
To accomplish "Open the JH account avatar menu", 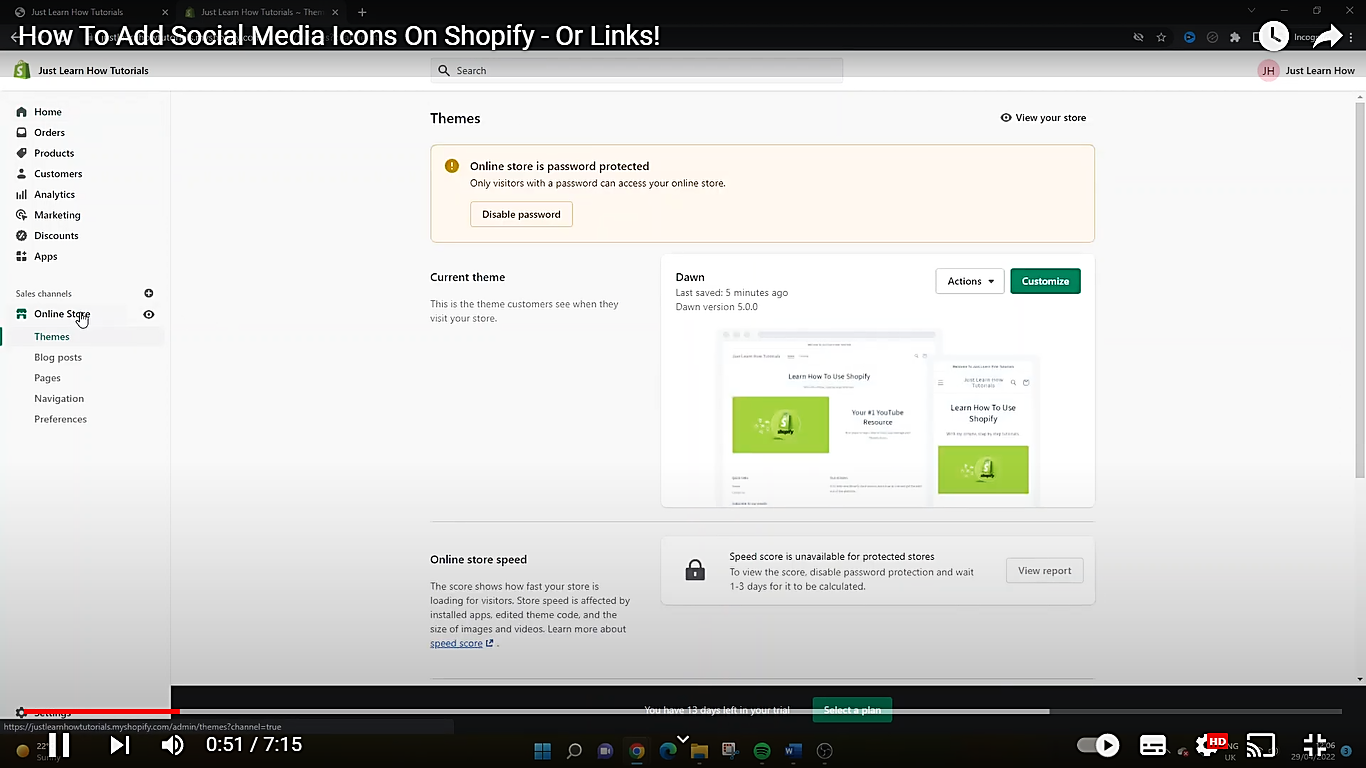I will (1268, 70).
